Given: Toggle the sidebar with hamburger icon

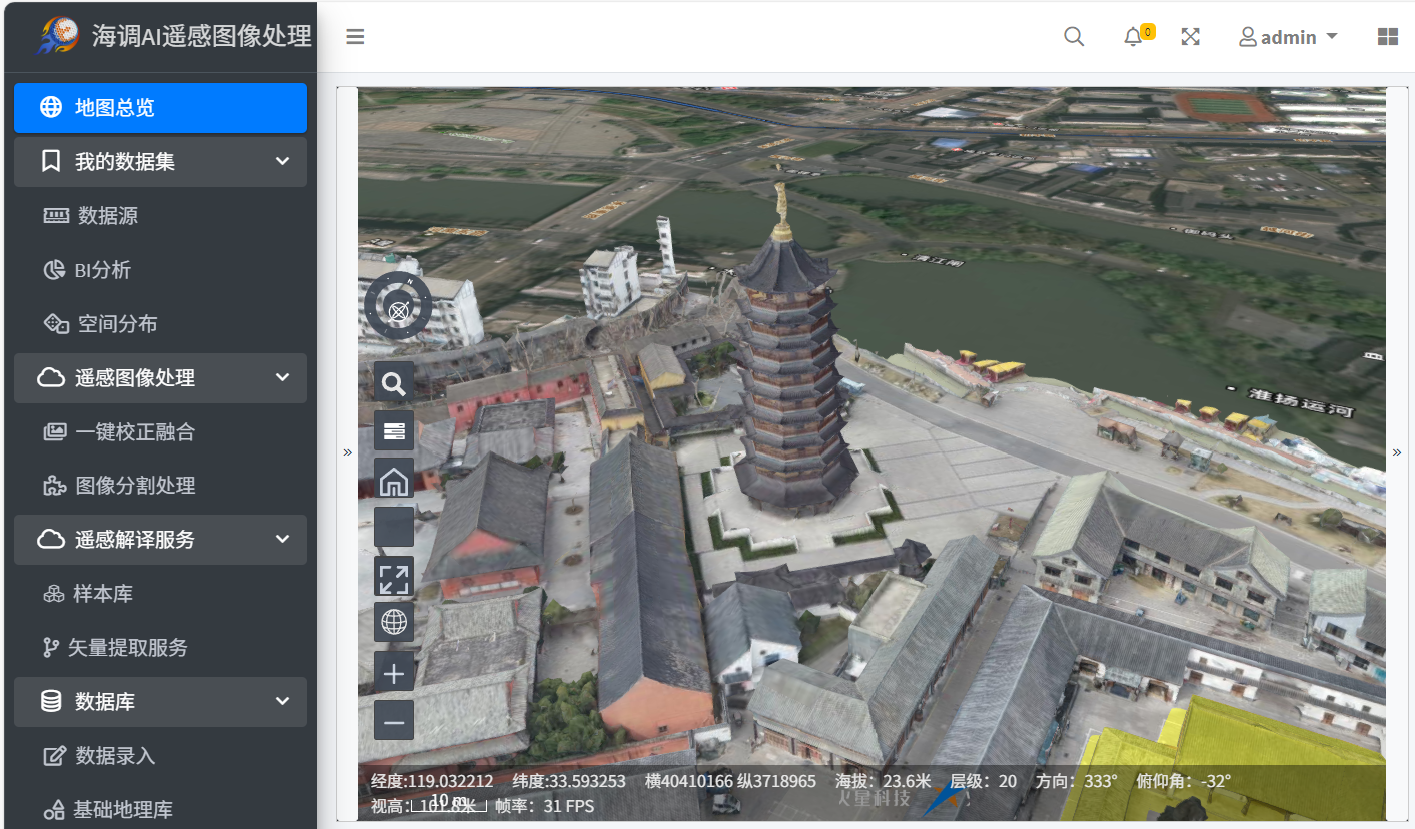Looking at the screenshot, I should (355, 37).
